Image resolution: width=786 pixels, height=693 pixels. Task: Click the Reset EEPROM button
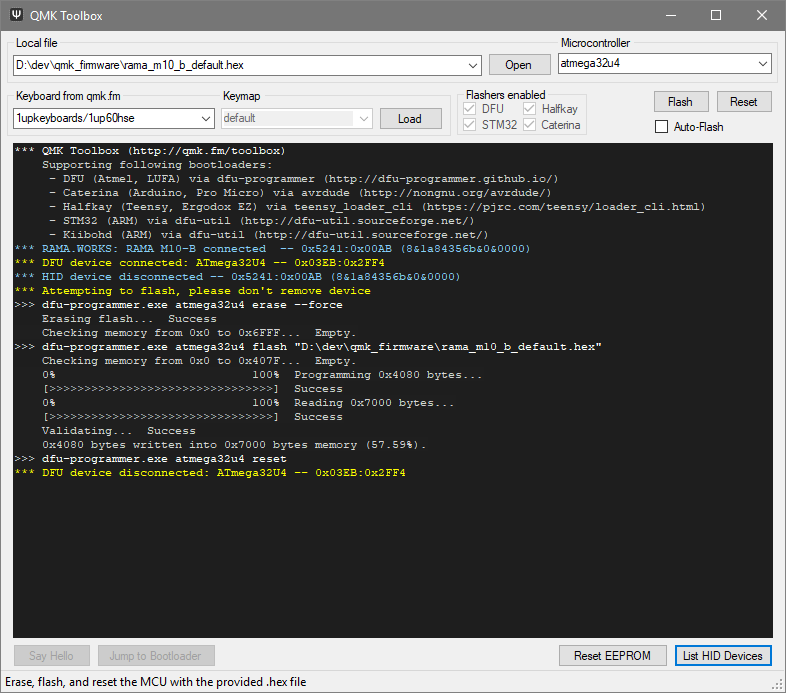coord(613,656)
